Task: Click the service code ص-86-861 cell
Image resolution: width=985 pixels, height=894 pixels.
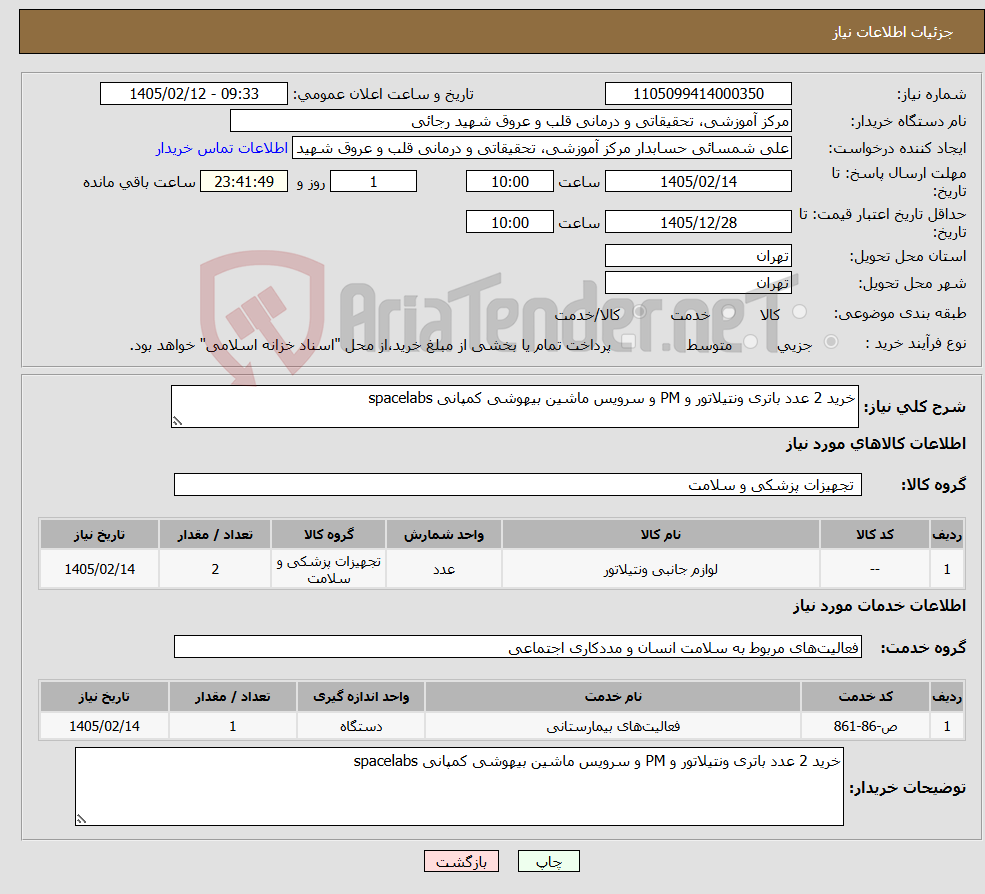Action: 866,726
